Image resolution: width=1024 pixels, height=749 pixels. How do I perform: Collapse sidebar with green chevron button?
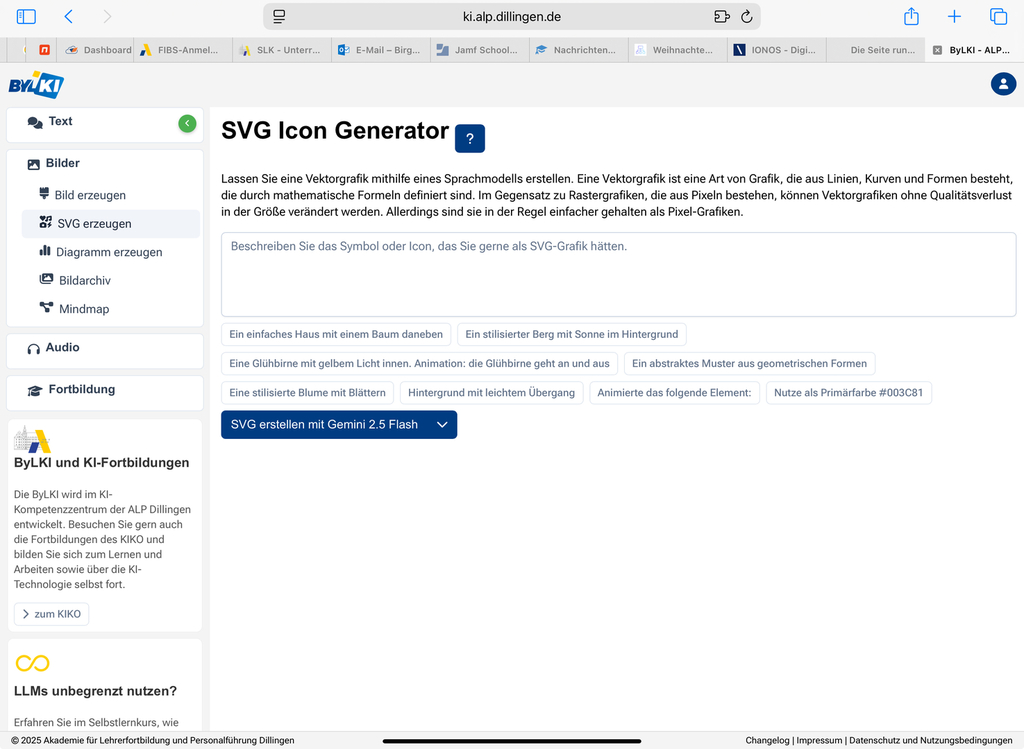click(187, 123)
